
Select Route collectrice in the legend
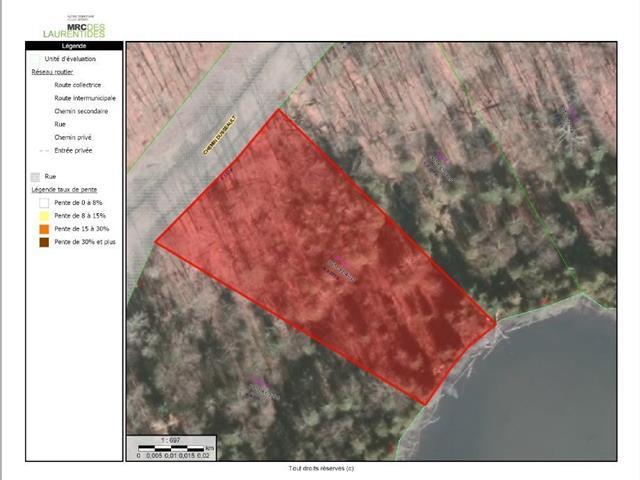point(78,85)
